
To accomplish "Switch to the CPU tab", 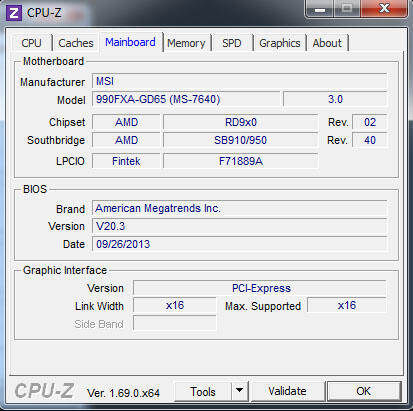I will coord(31,43).
